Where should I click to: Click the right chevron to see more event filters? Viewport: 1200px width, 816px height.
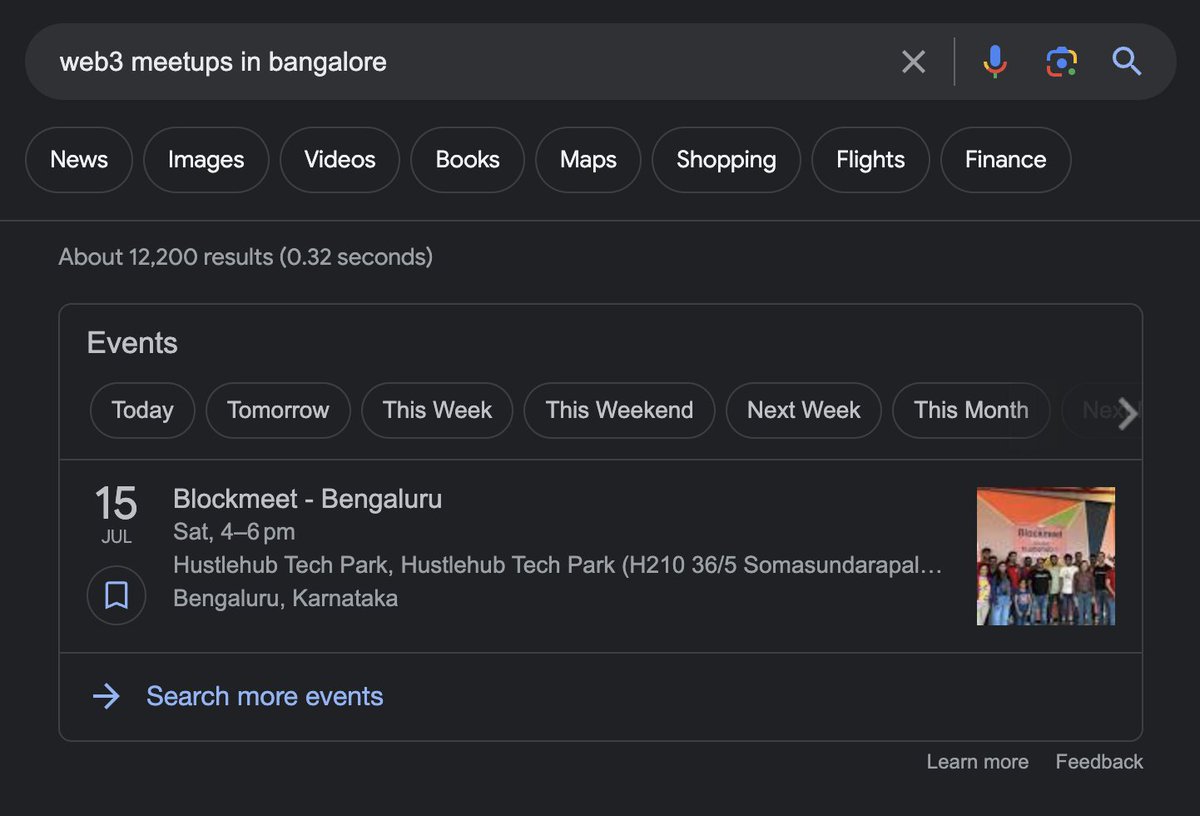click(x=1128, y=413)
